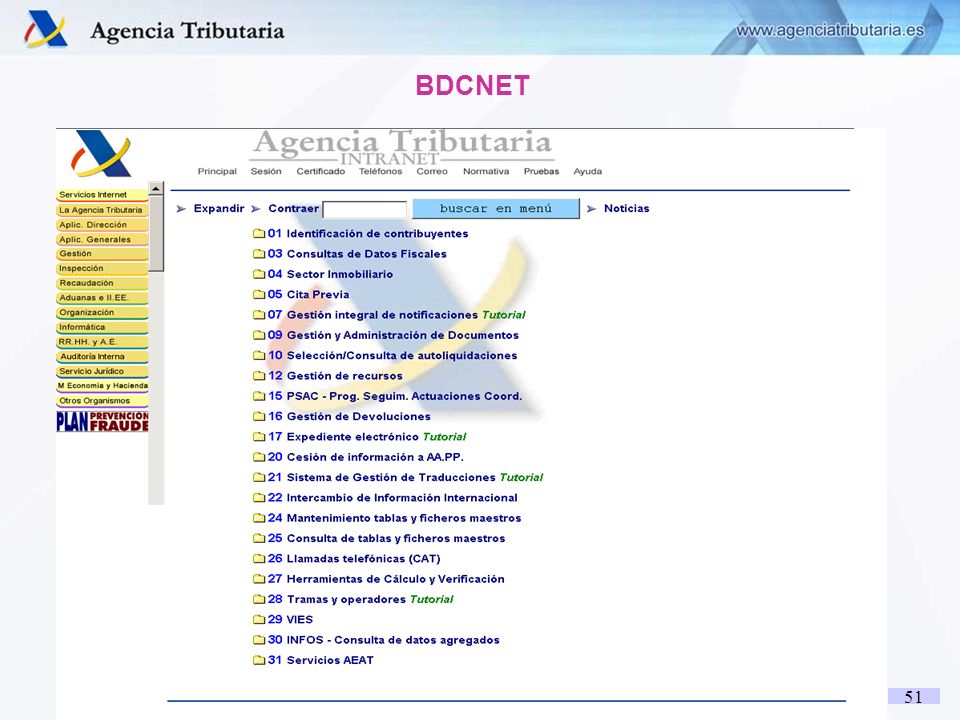Click folder icon for 09 Gestión y Administración de Documentos
The image size is (960, 720).
point(259,335)
